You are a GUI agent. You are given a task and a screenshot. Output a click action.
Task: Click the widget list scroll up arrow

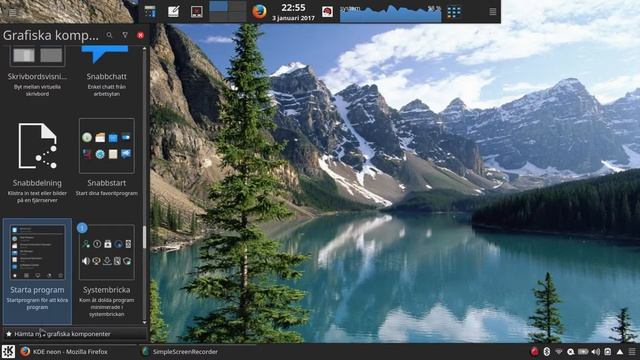point(144,49)
